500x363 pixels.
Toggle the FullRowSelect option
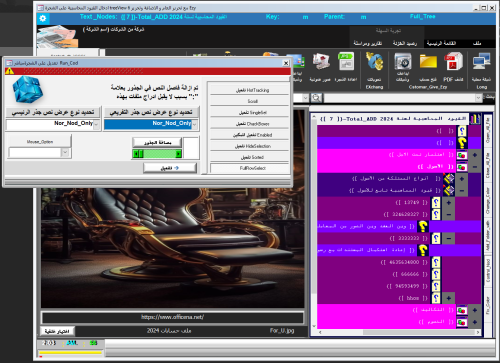pyautogui.click(x=249, y=168)
